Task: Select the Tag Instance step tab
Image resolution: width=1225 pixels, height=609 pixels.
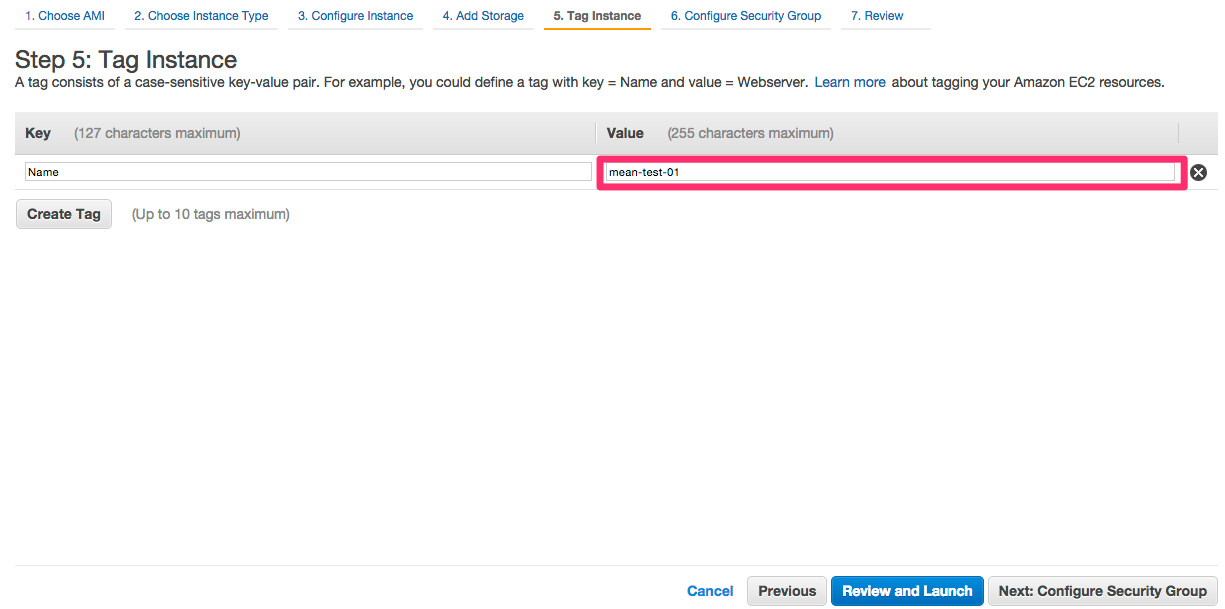Action: pos(597,16)
